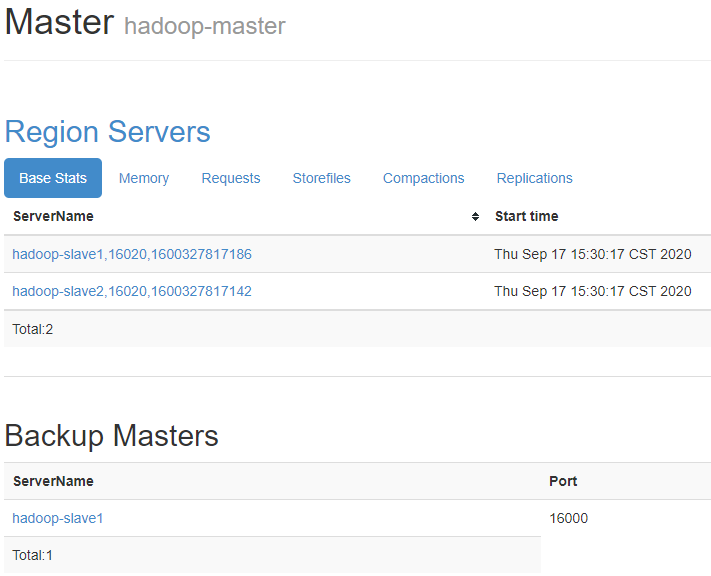This screenshot has height=576, width=711.
Task: Click the Region Servers ServerName column header
Action: [53, 216]
